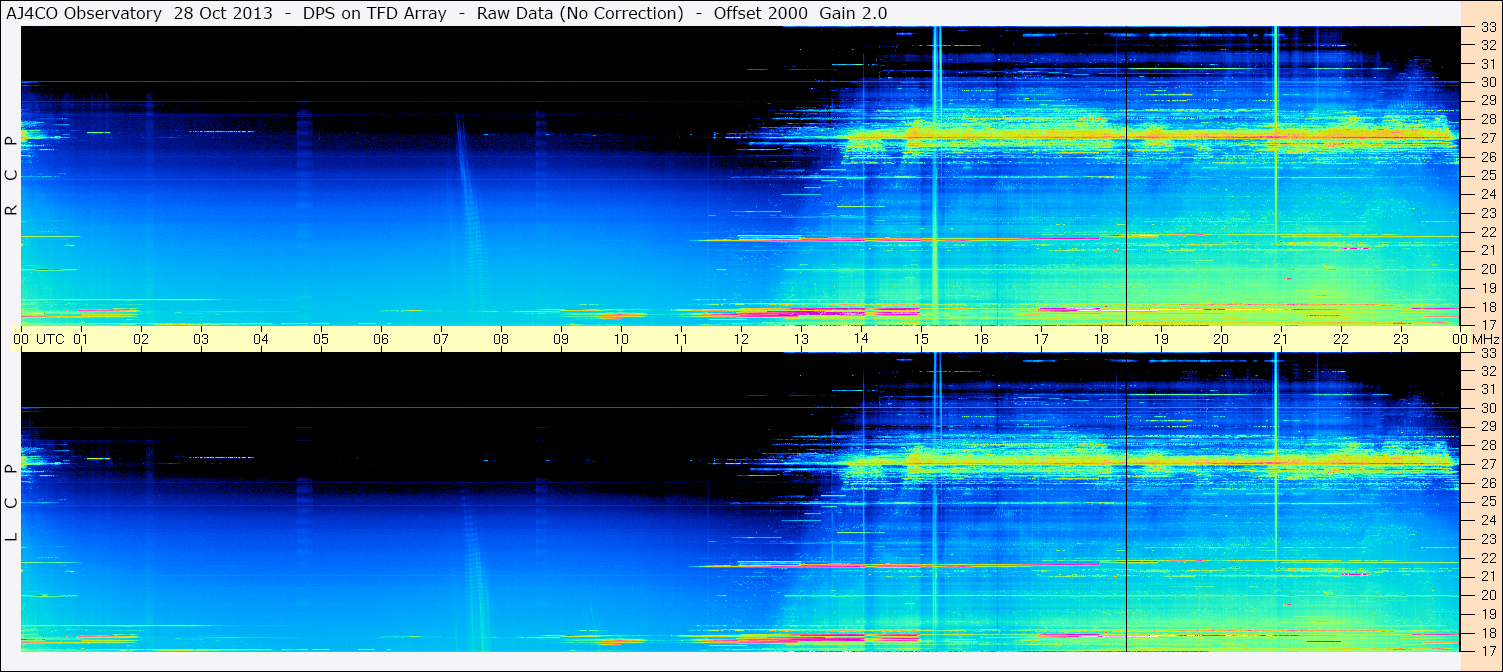Click the 33 MHz label of RCP panel

pos(1488,28)
